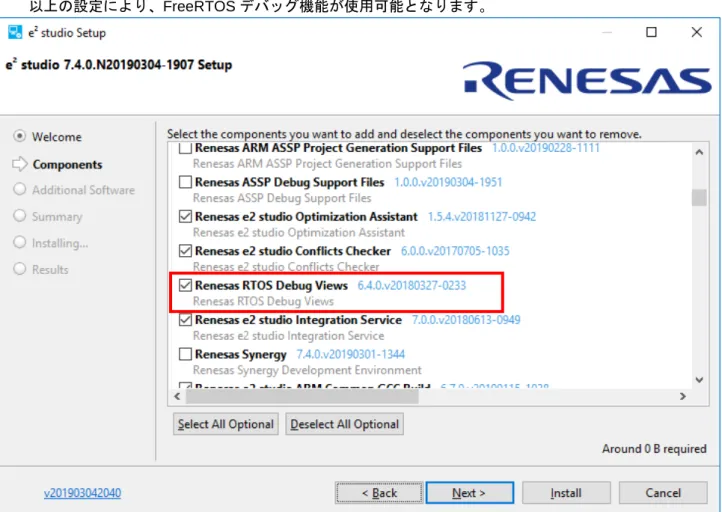The height and width of the screenshot is (512, 722).
Task: Click the horizontal scroll-right arrow
Action: coord(683,396)
